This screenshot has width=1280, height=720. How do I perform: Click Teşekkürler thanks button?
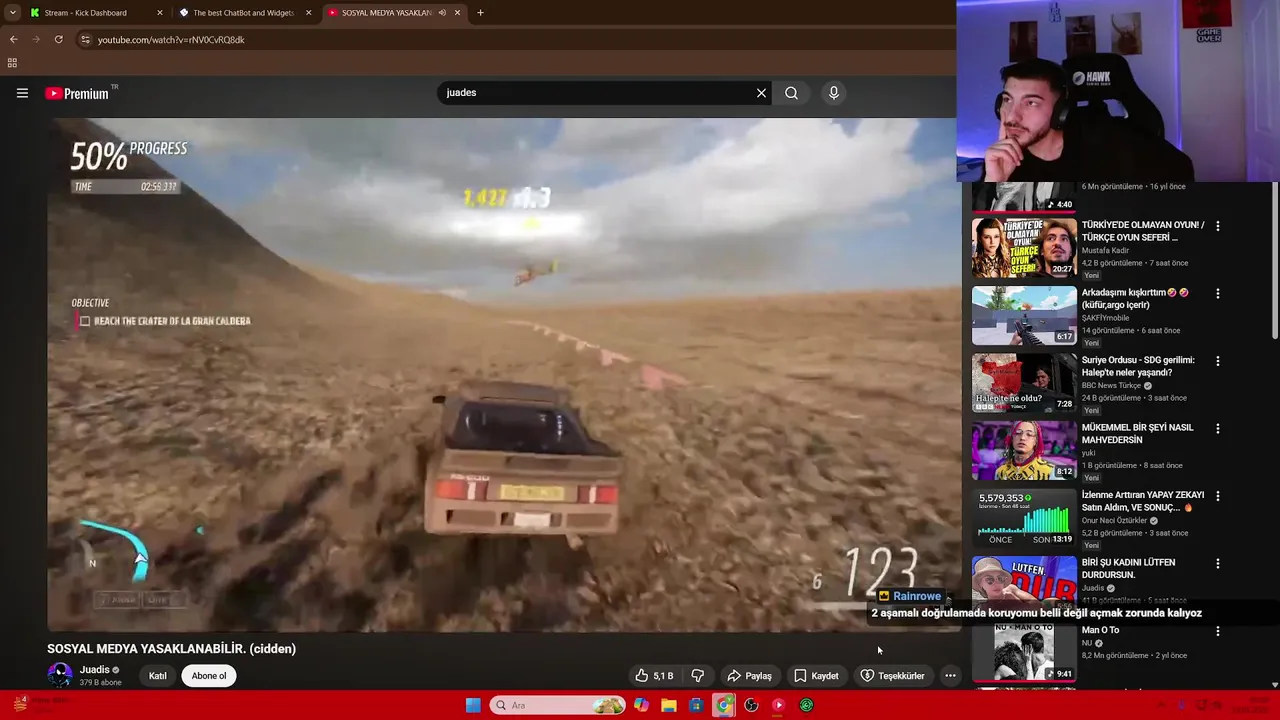tap(893, 676)
